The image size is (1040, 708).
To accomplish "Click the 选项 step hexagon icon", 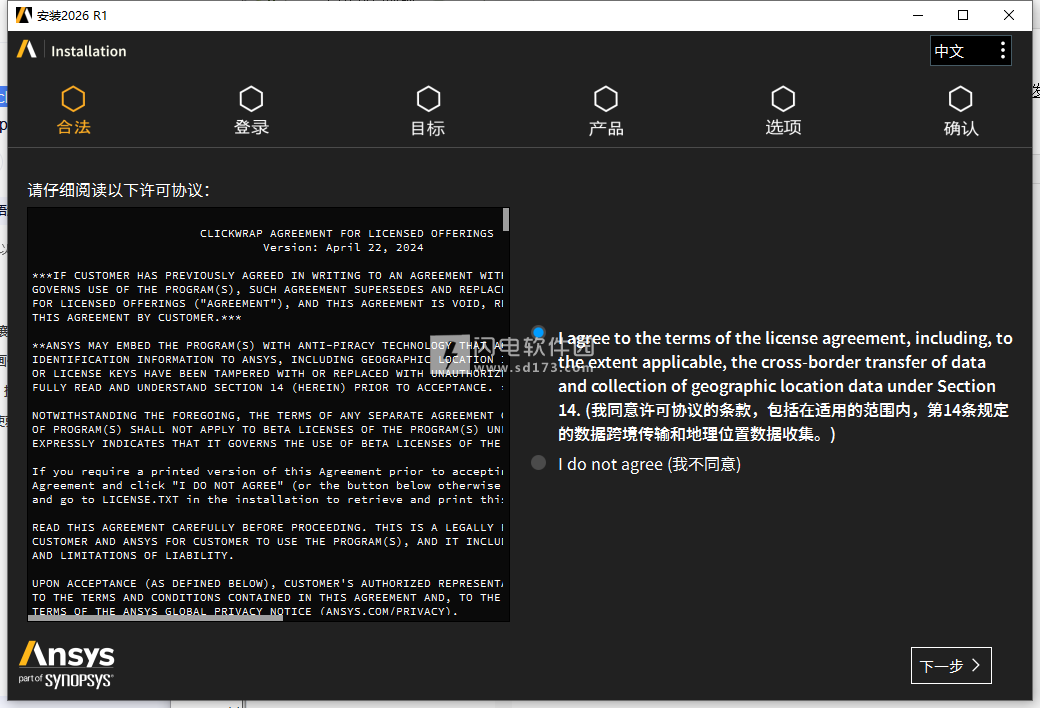I will point(783,99).
